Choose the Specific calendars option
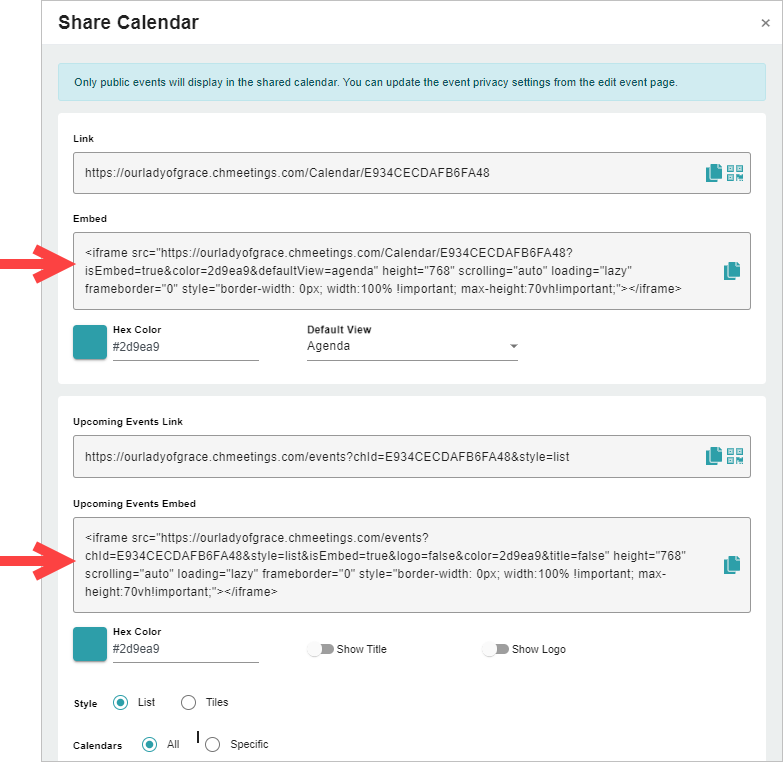The image size is (783, 762). pyautogui.click(x=212, y=745)
